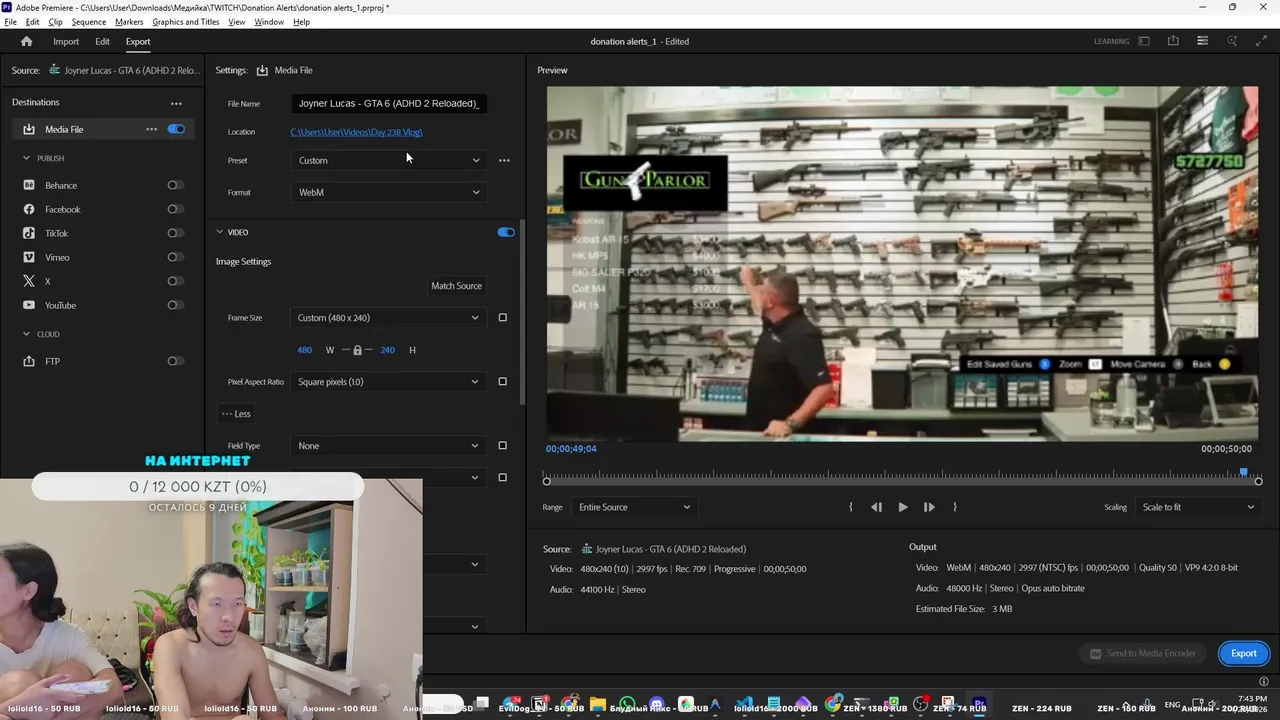The height and width of the screenshot is (720, 1280).
Task: Play the export preview
Action: tap(903, 507)
